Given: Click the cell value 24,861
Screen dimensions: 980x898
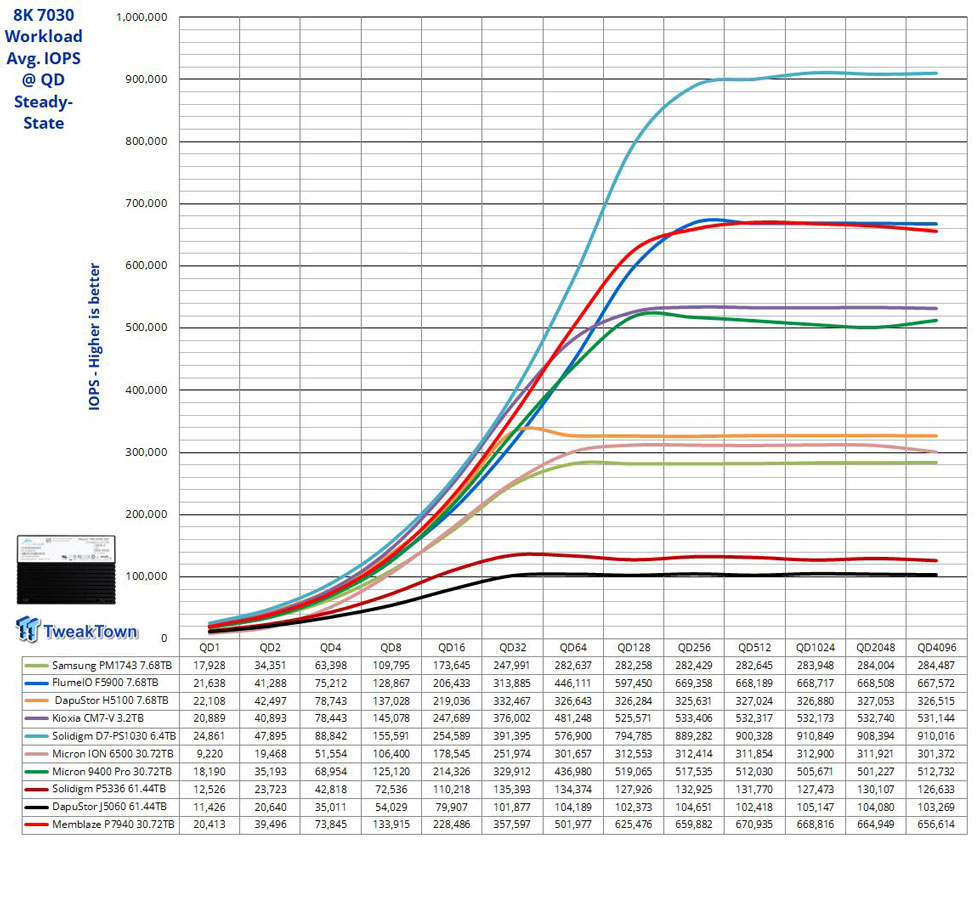Looking at the screenshot, I should pyautogui.click(x=209, y=736).
